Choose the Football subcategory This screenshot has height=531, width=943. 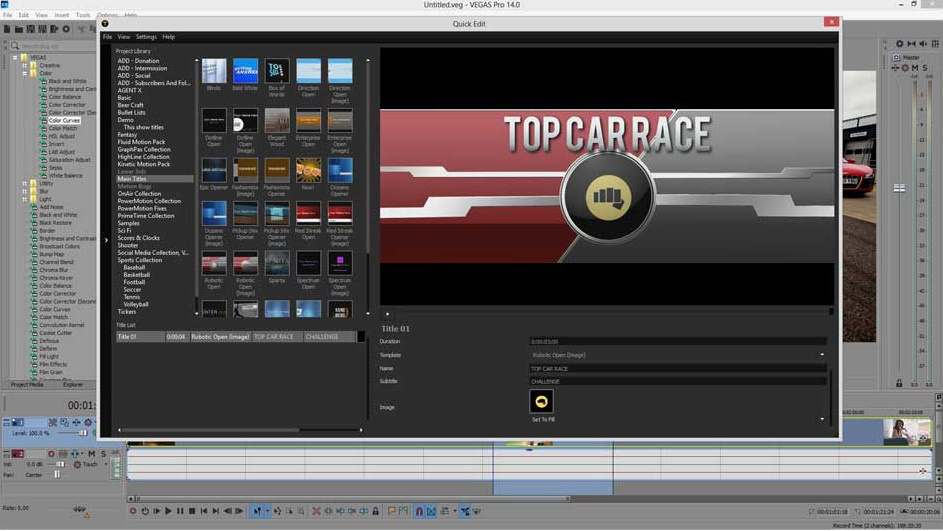pos(134,282)
